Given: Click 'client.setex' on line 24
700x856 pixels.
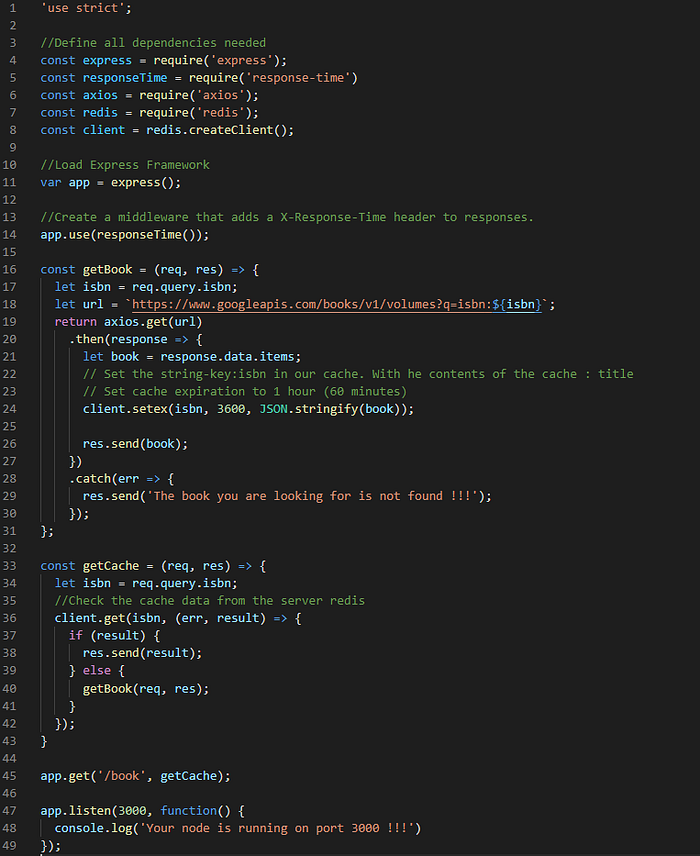Looking at the screenshot, I should tap(125, 409).
